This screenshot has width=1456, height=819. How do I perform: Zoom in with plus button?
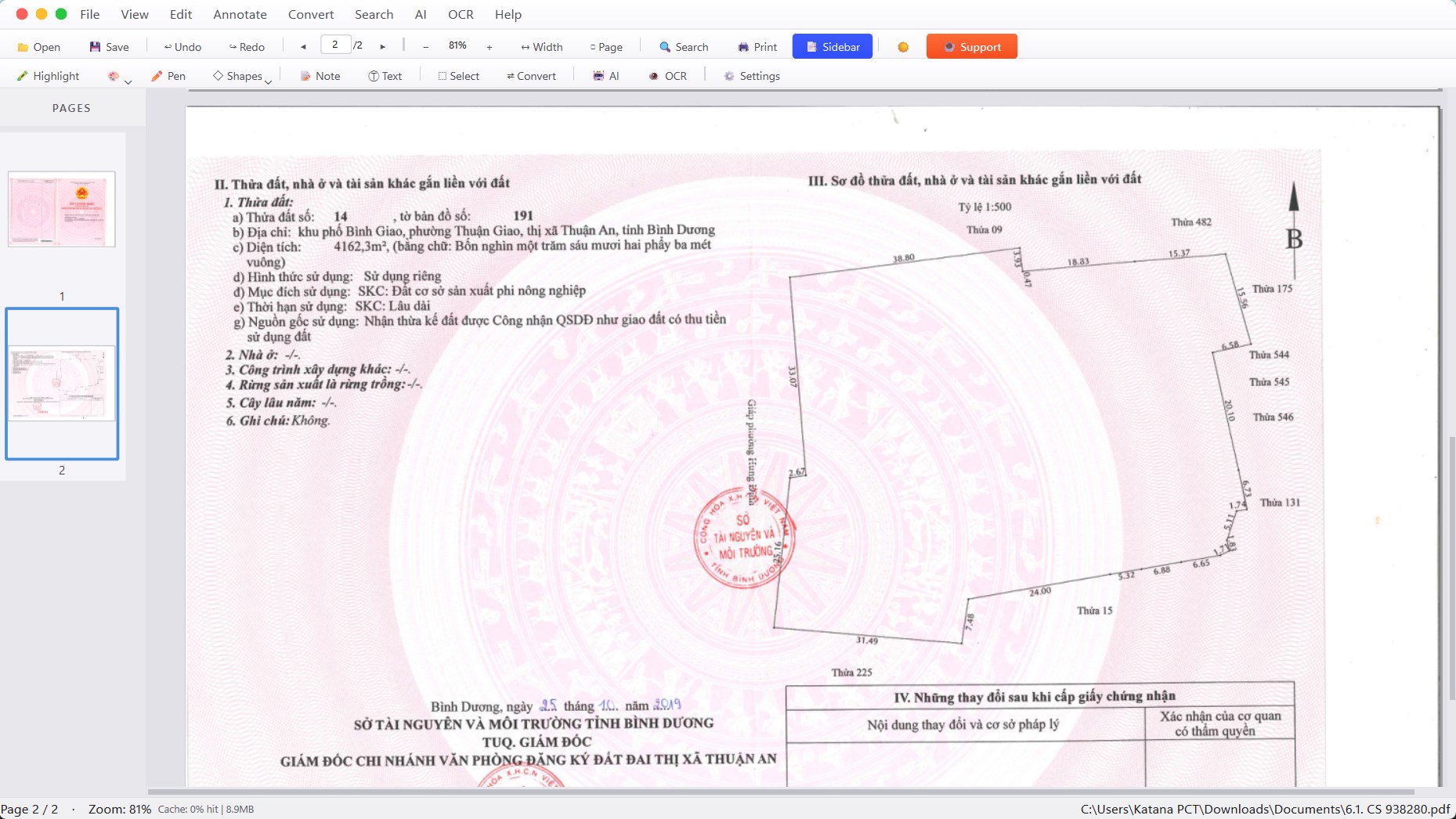490,47
